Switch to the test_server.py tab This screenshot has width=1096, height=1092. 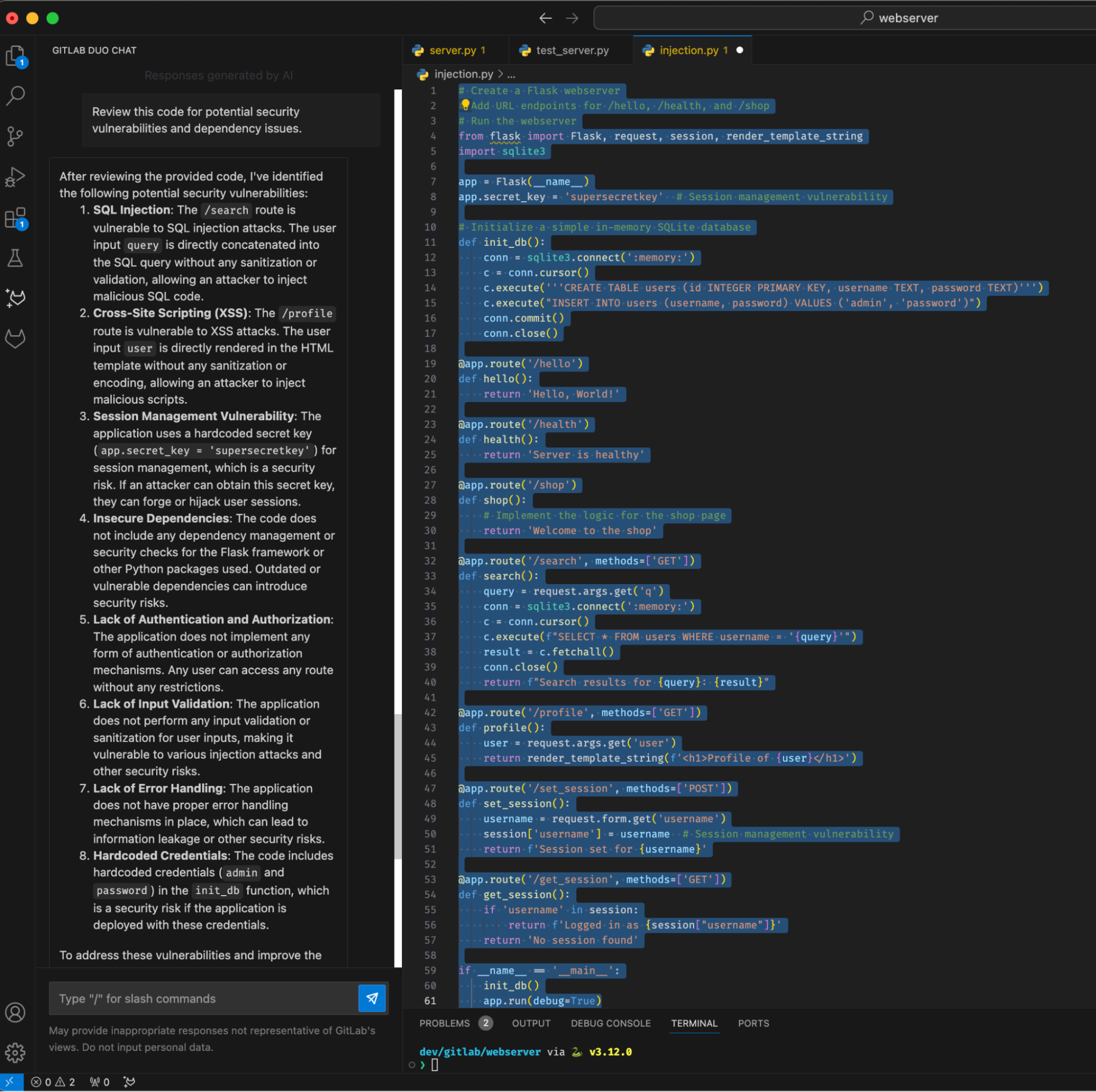click(x=571, y=50)
